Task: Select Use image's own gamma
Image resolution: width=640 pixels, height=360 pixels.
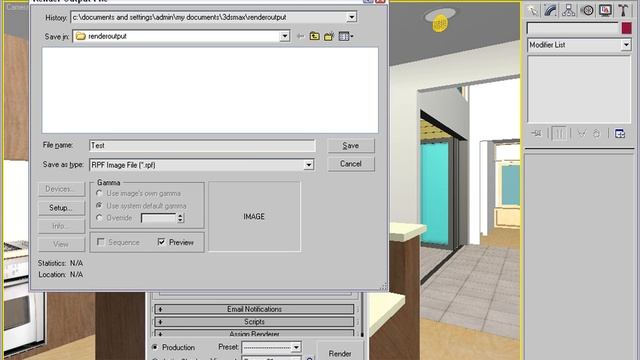Action: (99, 193)
